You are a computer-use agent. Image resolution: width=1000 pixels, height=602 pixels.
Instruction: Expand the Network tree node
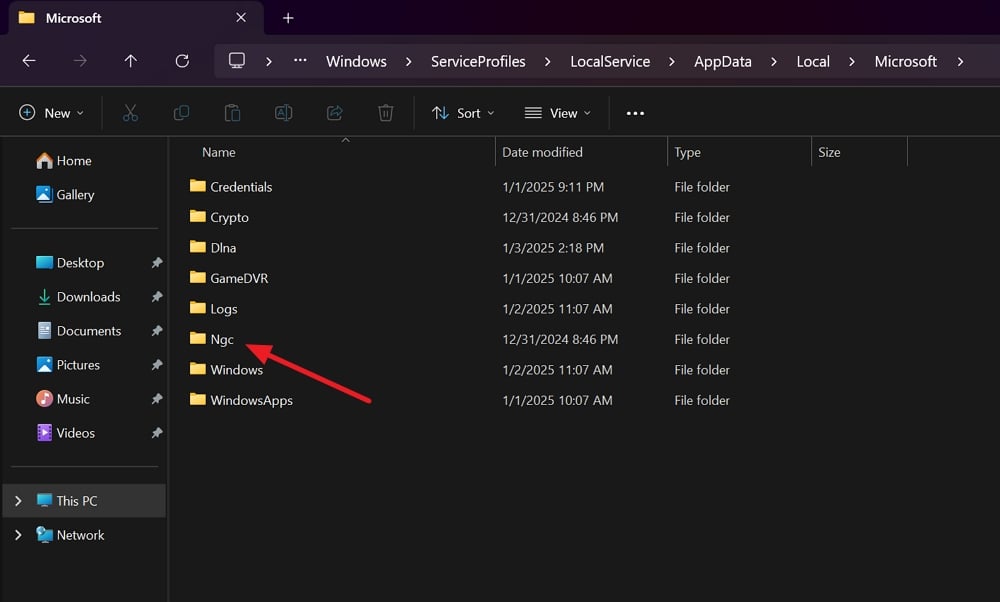(x=18, y=535)
